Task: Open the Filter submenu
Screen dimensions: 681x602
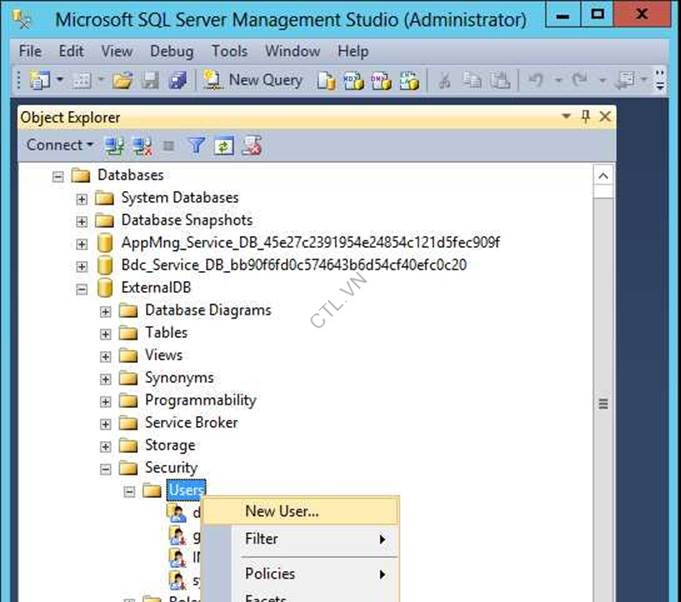Action: tap(315, 539)
